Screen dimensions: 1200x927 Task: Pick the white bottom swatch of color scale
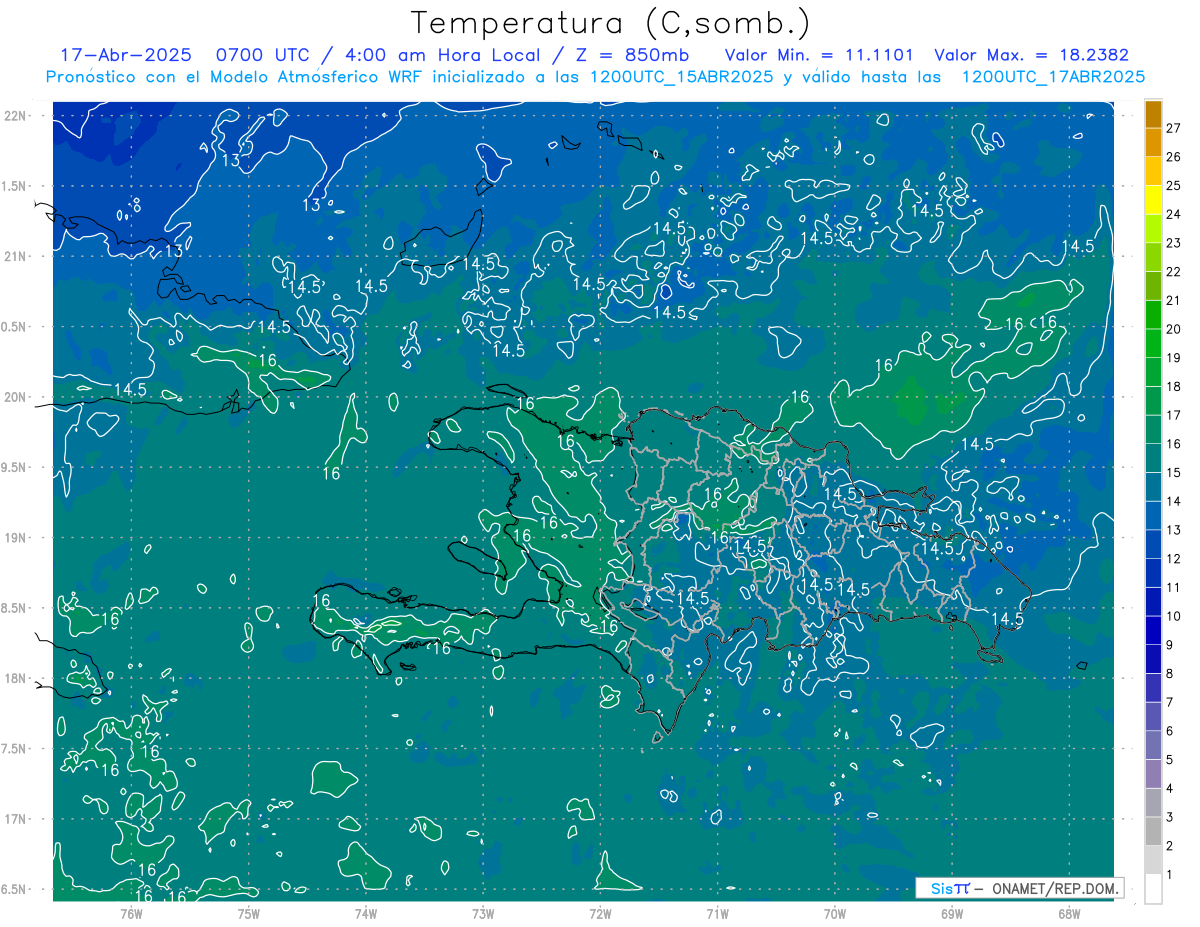coord(1153,889)
